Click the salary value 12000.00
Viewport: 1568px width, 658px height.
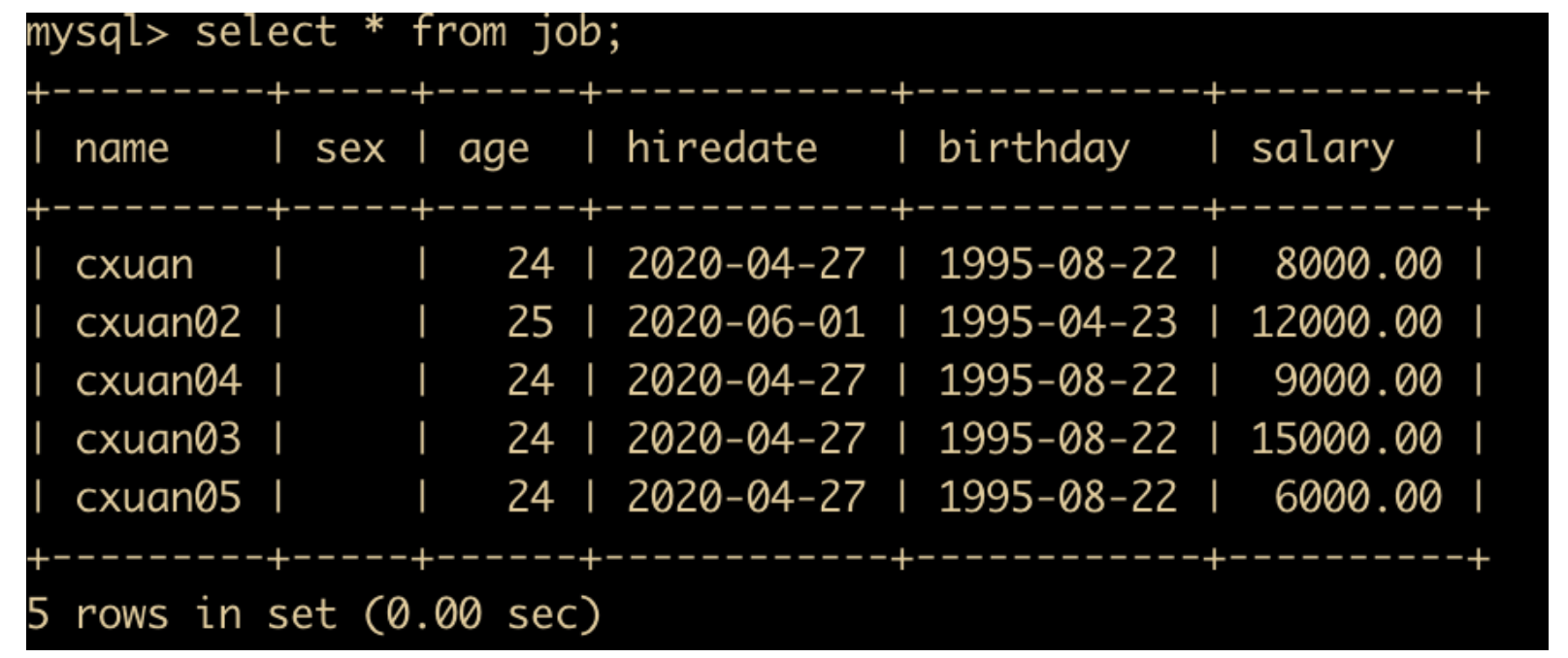1347,322
